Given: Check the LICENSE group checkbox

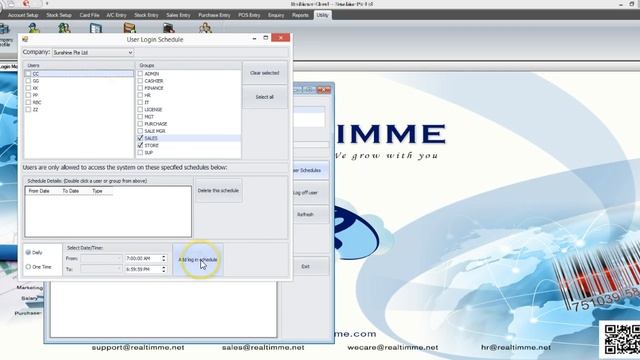Looking at the screenshot, I should (x=140, y=109).
